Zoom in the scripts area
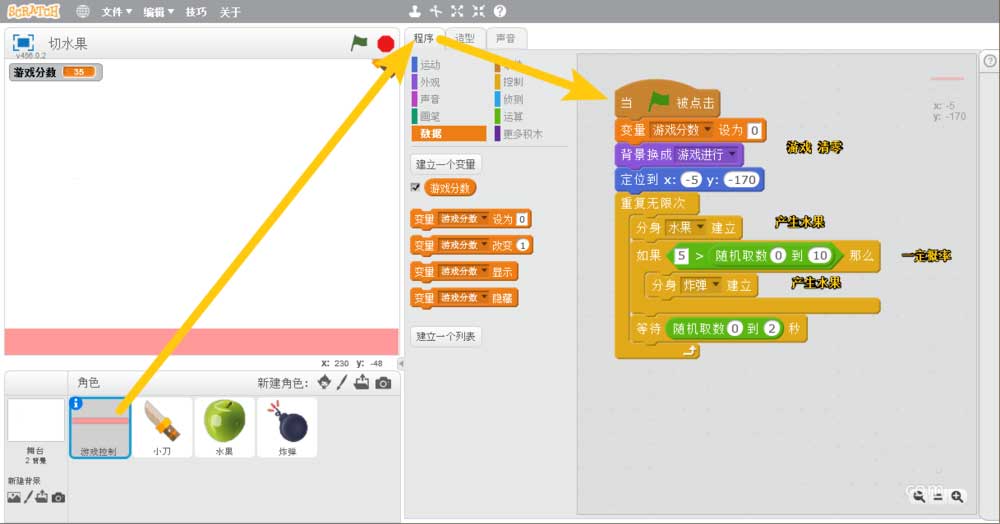Screen dimensions: 1000x524 957,496
